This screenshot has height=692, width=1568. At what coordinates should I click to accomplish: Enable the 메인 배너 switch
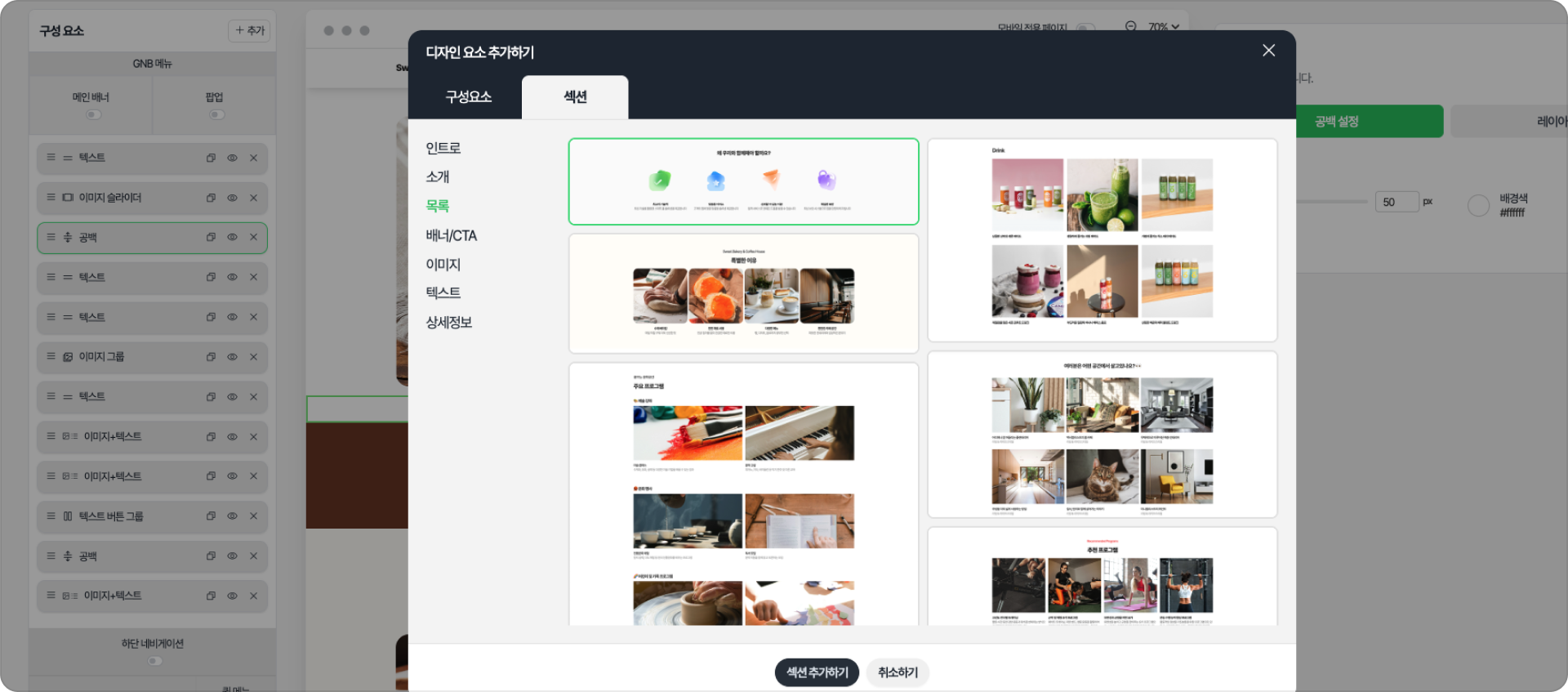tap(93, 114)
